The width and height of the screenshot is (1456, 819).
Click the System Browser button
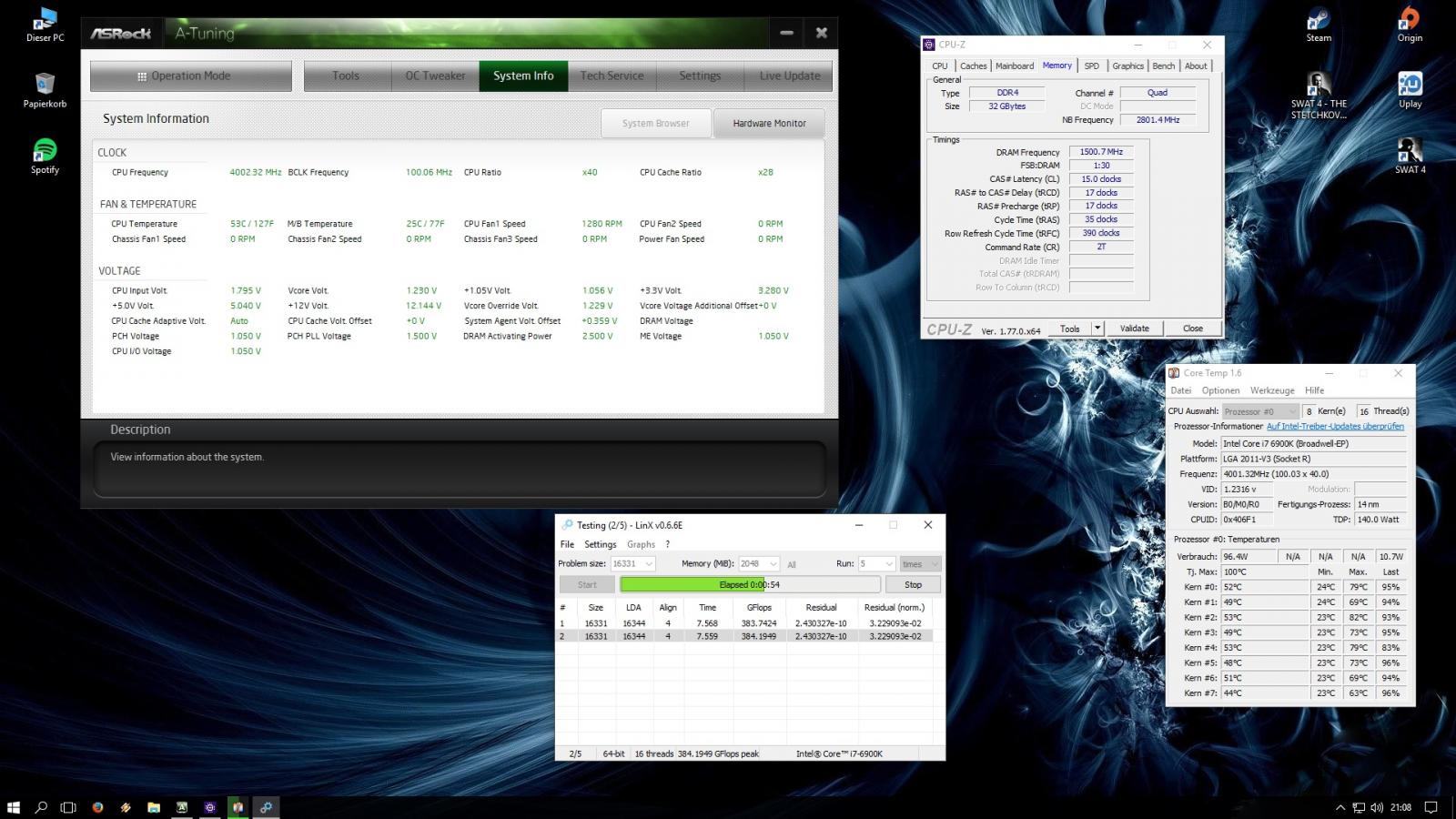(655, 124)
